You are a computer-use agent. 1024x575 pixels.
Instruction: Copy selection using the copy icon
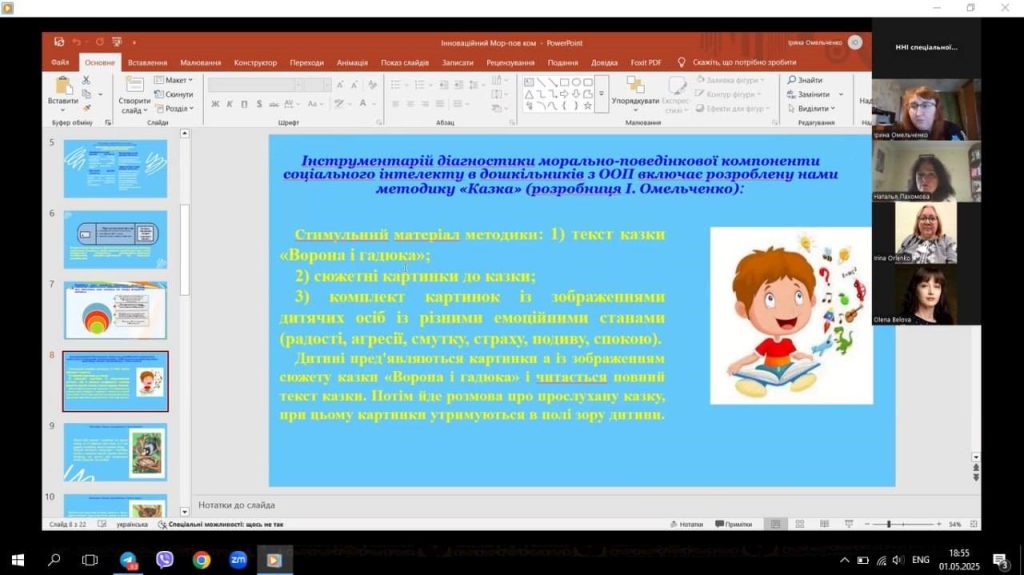click(86, 94)
